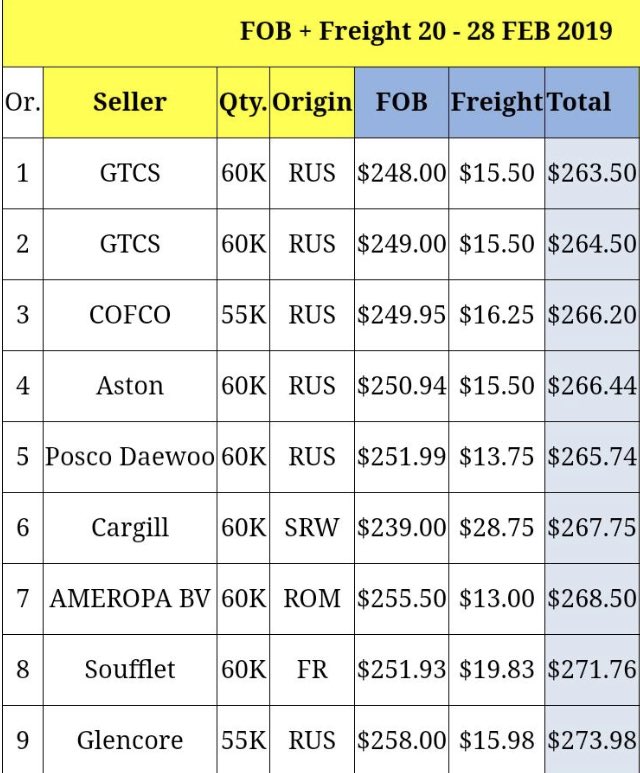Click the $28.75 freight cell
Screen dimensions: 640x773
[x=496, y=528]
